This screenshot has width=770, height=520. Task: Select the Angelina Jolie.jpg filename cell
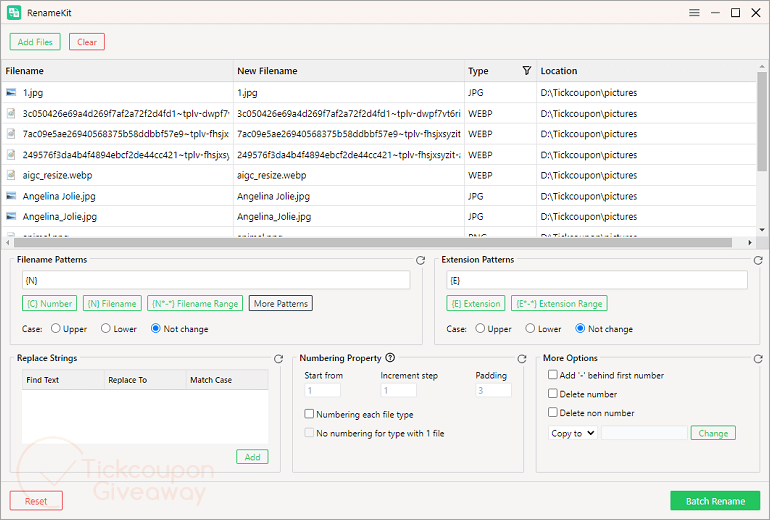tap(117, 196)
